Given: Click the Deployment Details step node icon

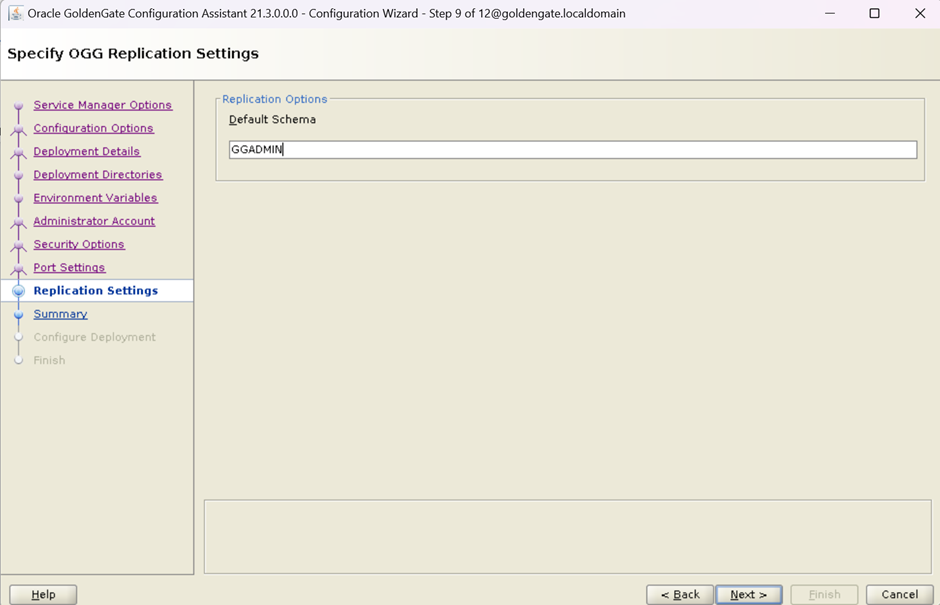Looking at the screenshot, I should (18, 152).
